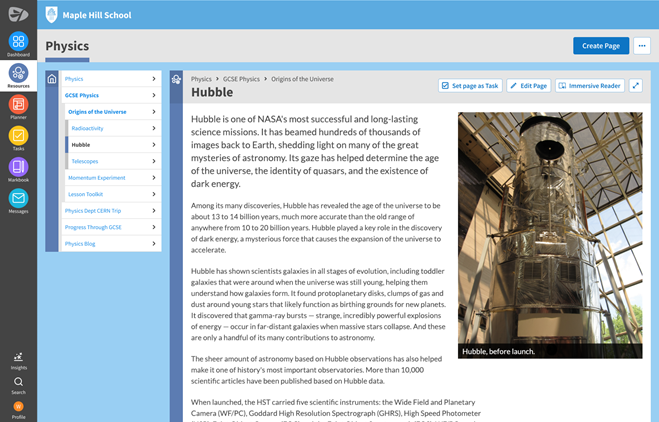
Task: Open the Planner icon
Action: tap(18, 104)
